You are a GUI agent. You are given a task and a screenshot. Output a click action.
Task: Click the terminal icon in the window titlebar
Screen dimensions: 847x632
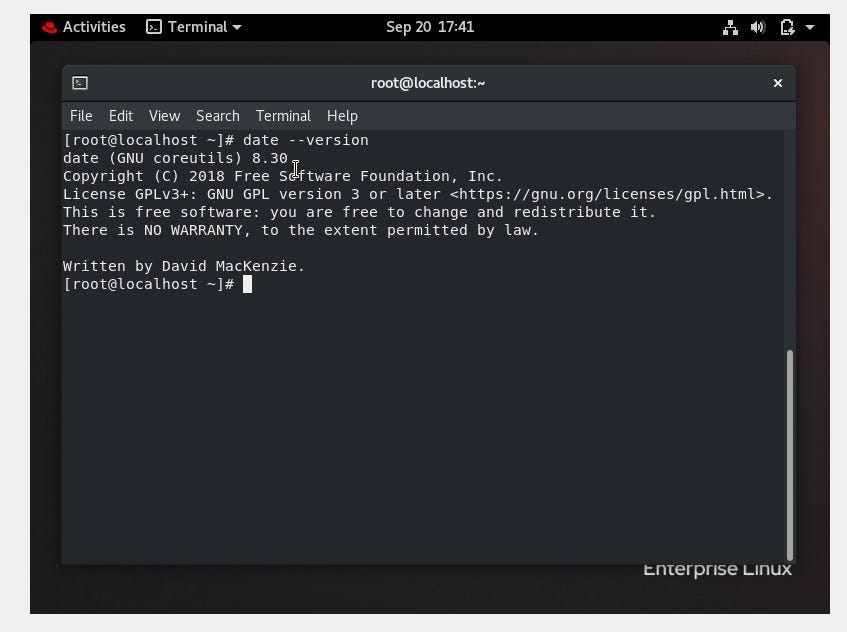click(x=81, y=83)
